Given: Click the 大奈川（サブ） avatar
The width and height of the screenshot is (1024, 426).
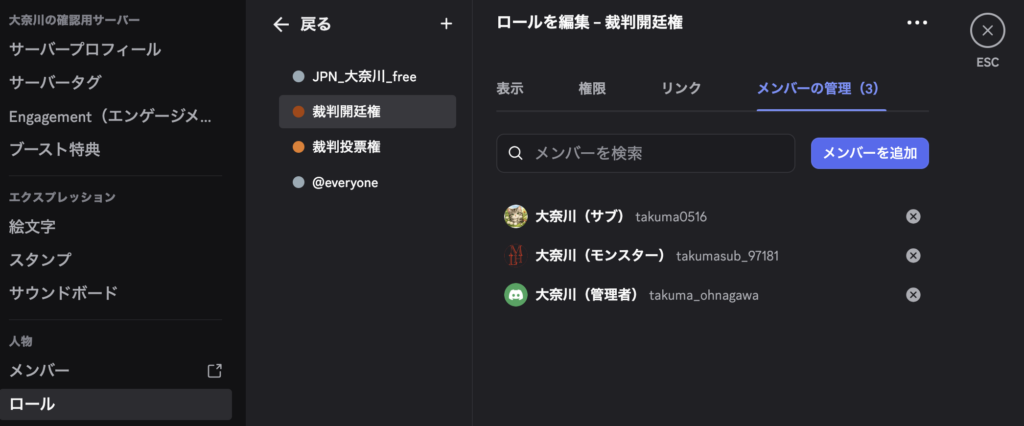Looking at the screenshot, I should (516, 216).
